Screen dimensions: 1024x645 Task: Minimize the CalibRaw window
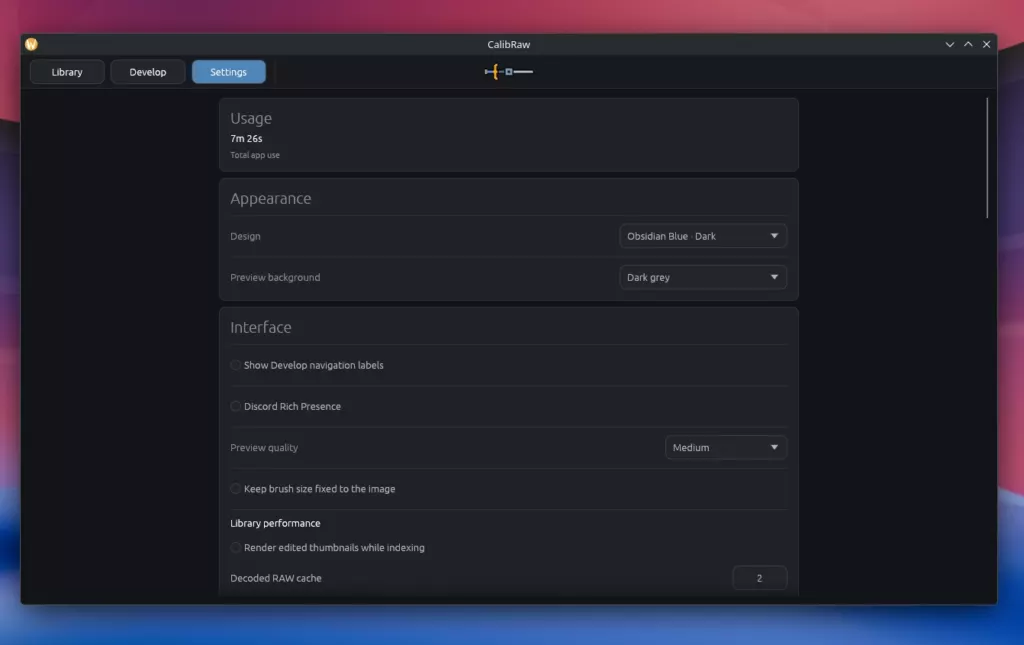tap(950, 44)
